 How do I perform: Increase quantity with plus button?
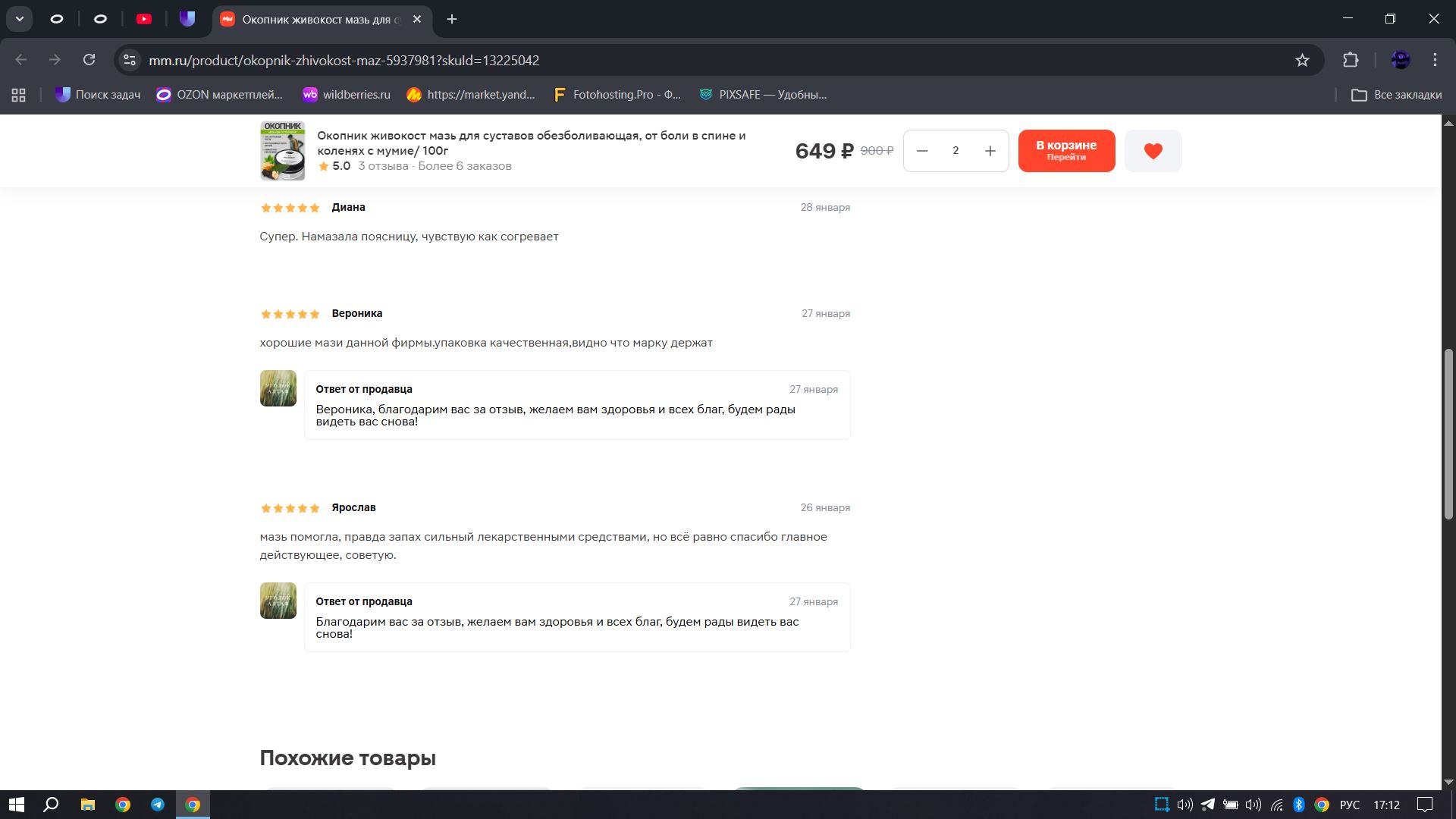tap(990, 151)
